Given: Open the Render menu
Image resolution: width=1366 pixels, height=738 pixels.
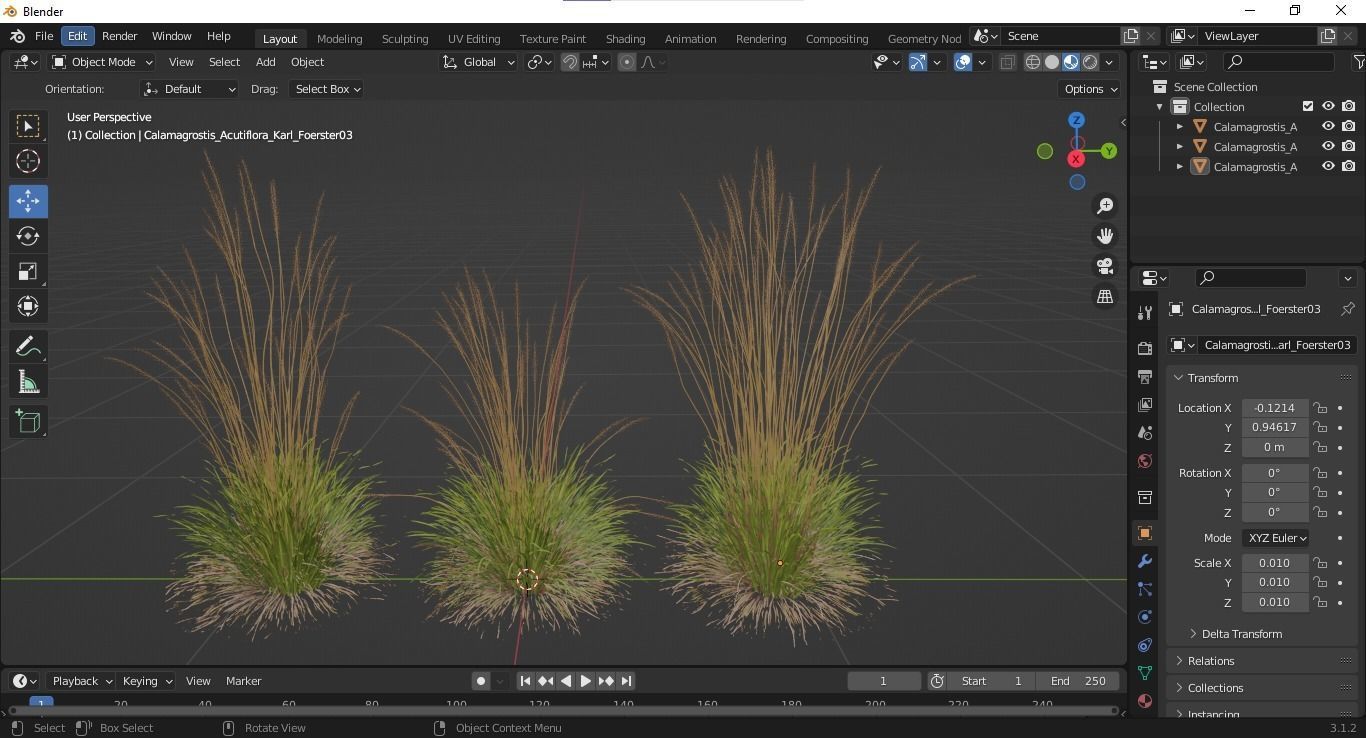Looking at the screenshot, I should click(x=119, y=36).
